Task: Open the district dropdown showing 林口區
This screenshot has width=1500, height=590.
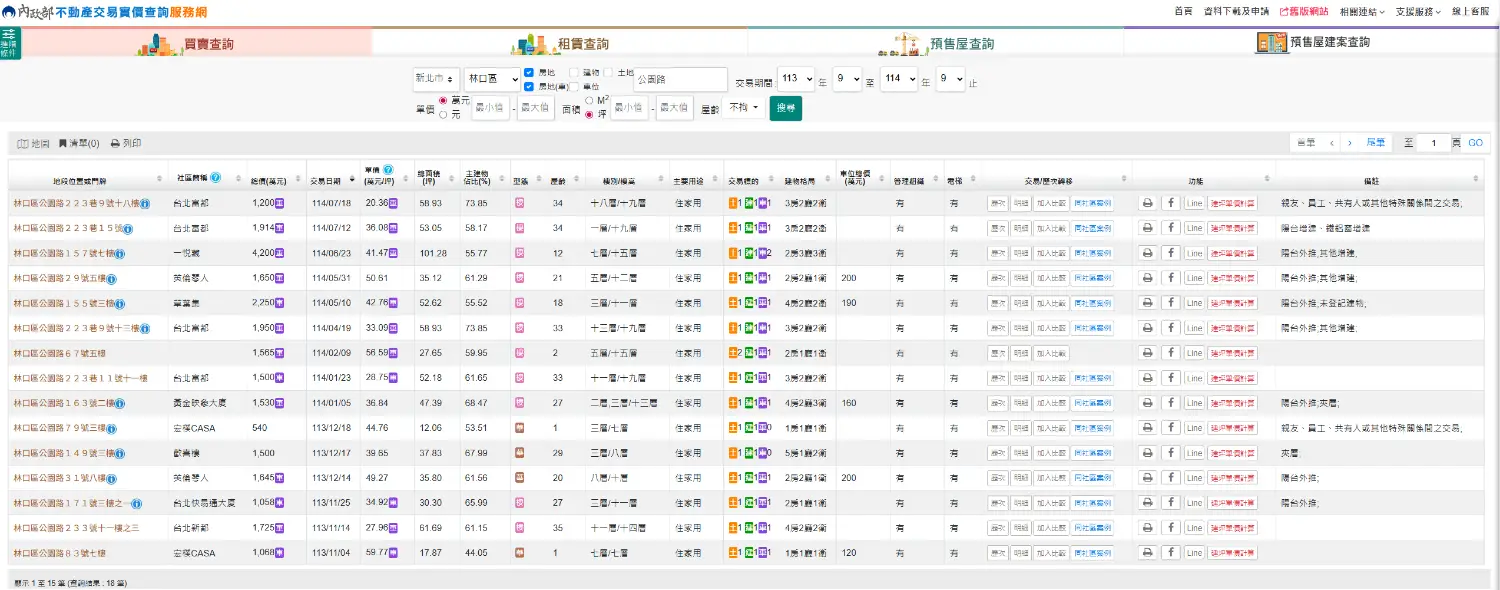Action: coord(492,79)
